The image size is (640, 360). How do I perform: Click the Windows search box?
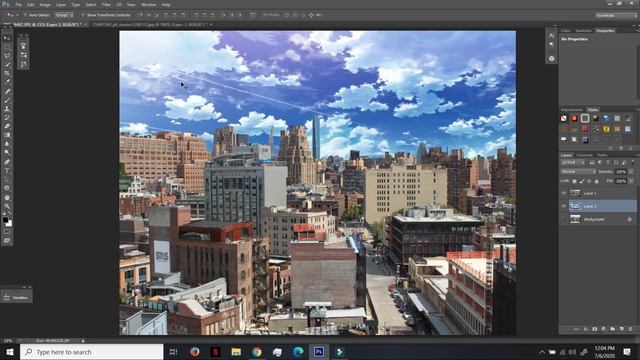[92, 352]
